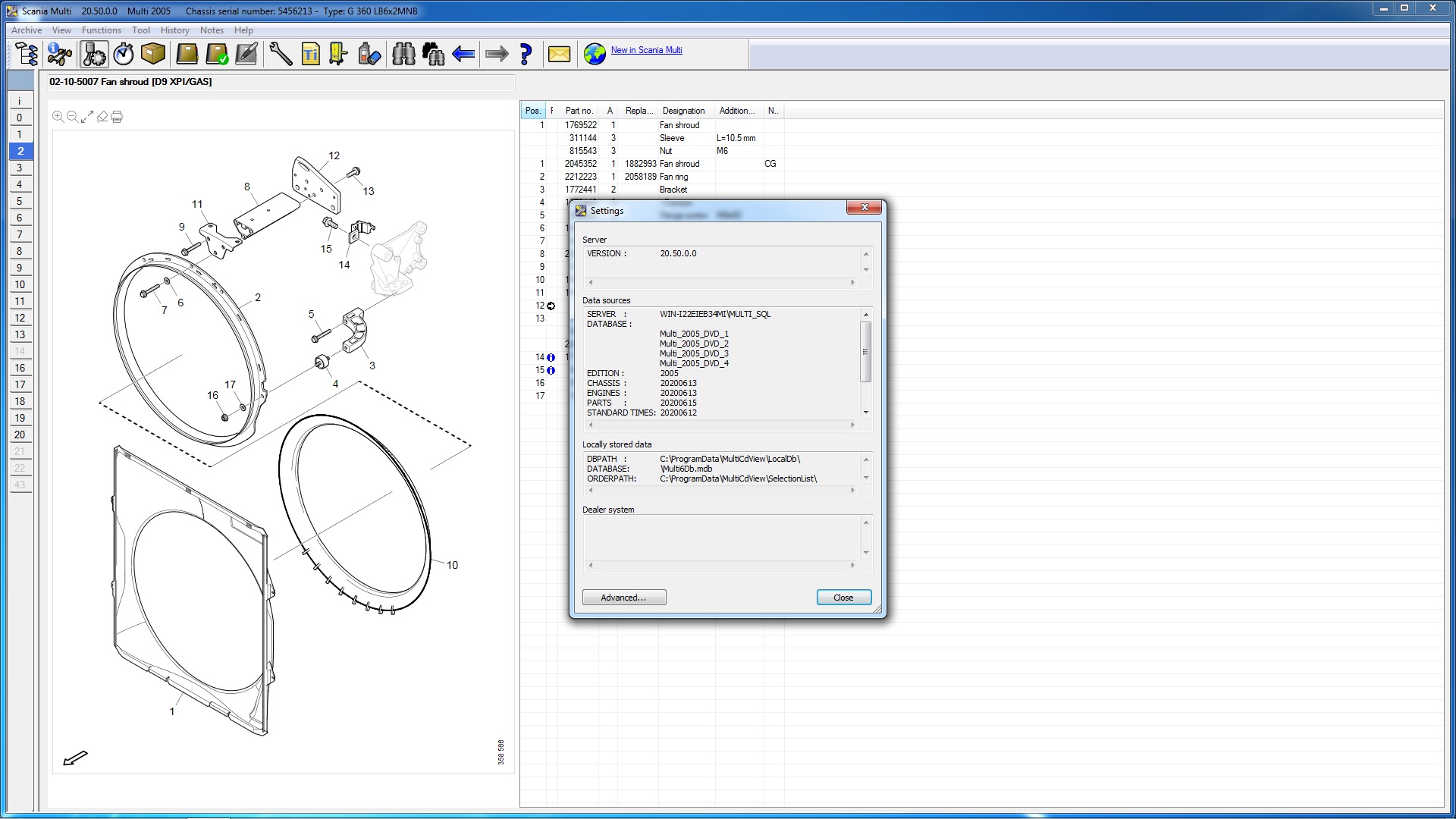The height and width of the screenshot is (819, 1456).
Task: Click the blue question mark help icon
Action: (x=526, y=54)
